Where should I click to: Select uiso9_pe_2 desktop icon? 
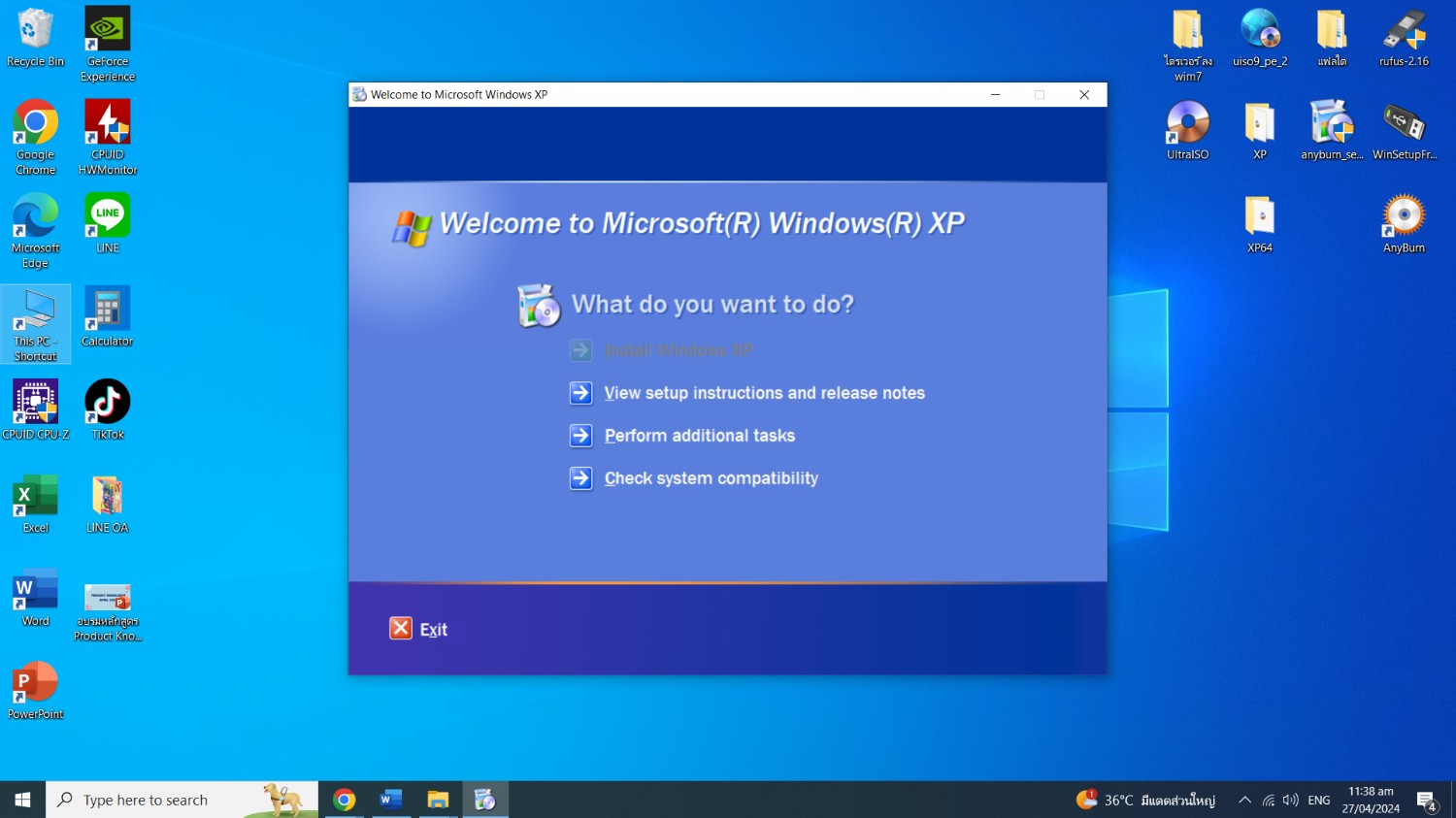click(1260, 39)
